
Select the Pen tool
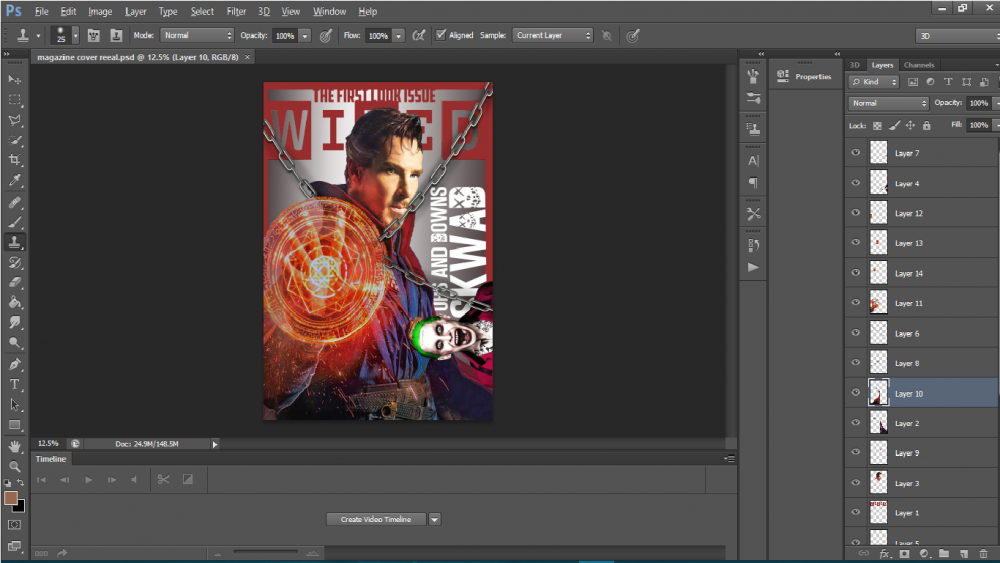tap(15, 365)
